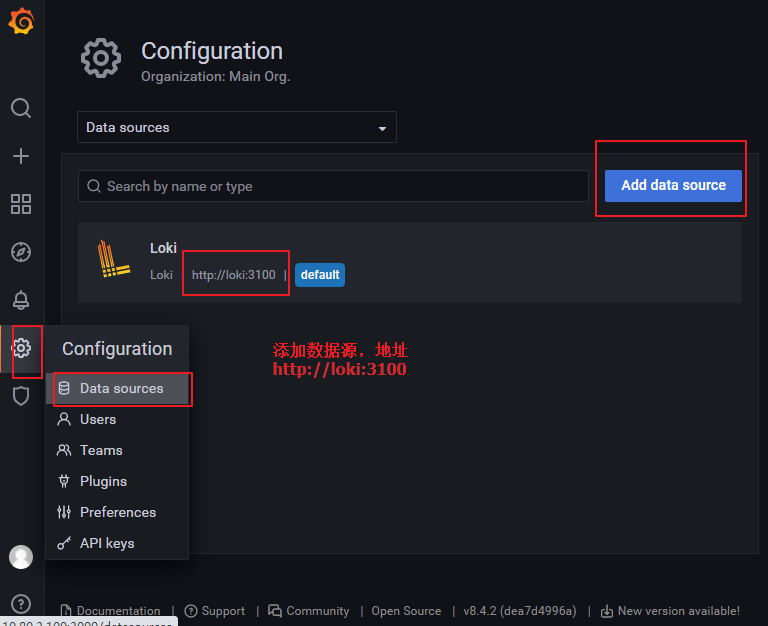The height and width of the screenshot is (626, 768).
Task: Click the database icon beside Data sources
Action: 64,388
